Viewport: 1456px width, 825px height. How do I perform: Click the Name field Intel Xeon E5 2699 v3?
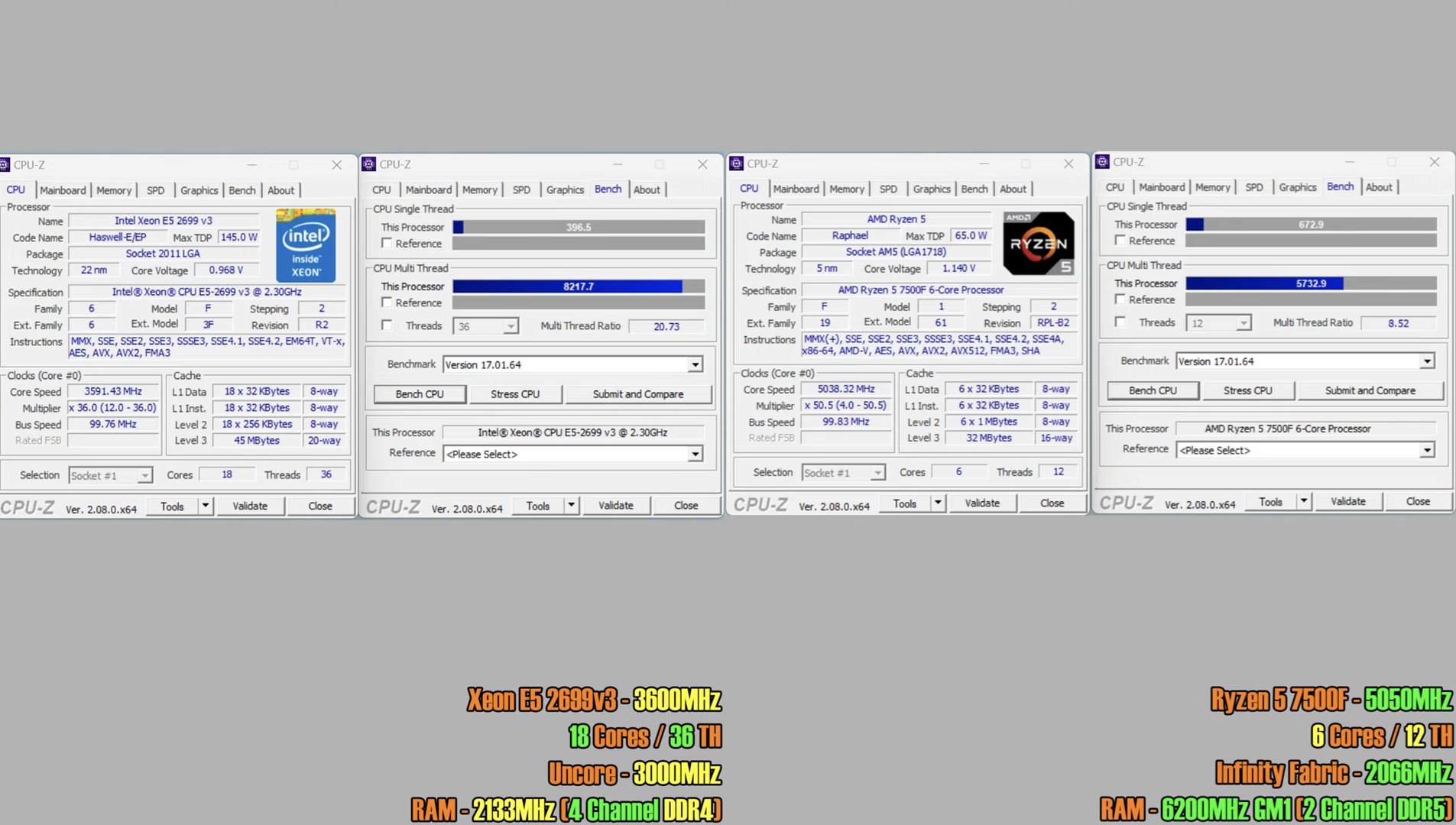tap(164, 221)
